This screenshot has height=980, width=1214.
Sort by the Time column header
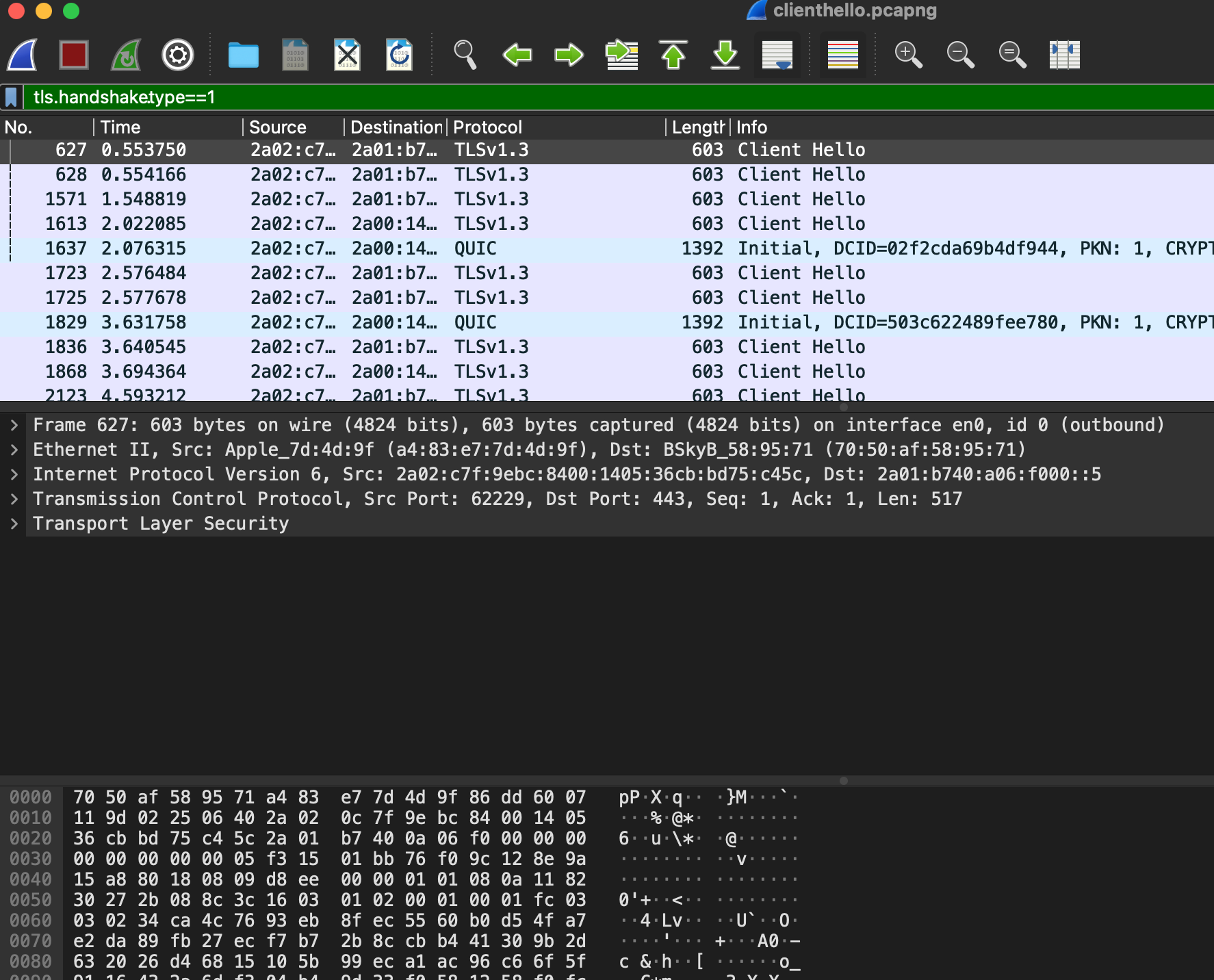[168, 127]
